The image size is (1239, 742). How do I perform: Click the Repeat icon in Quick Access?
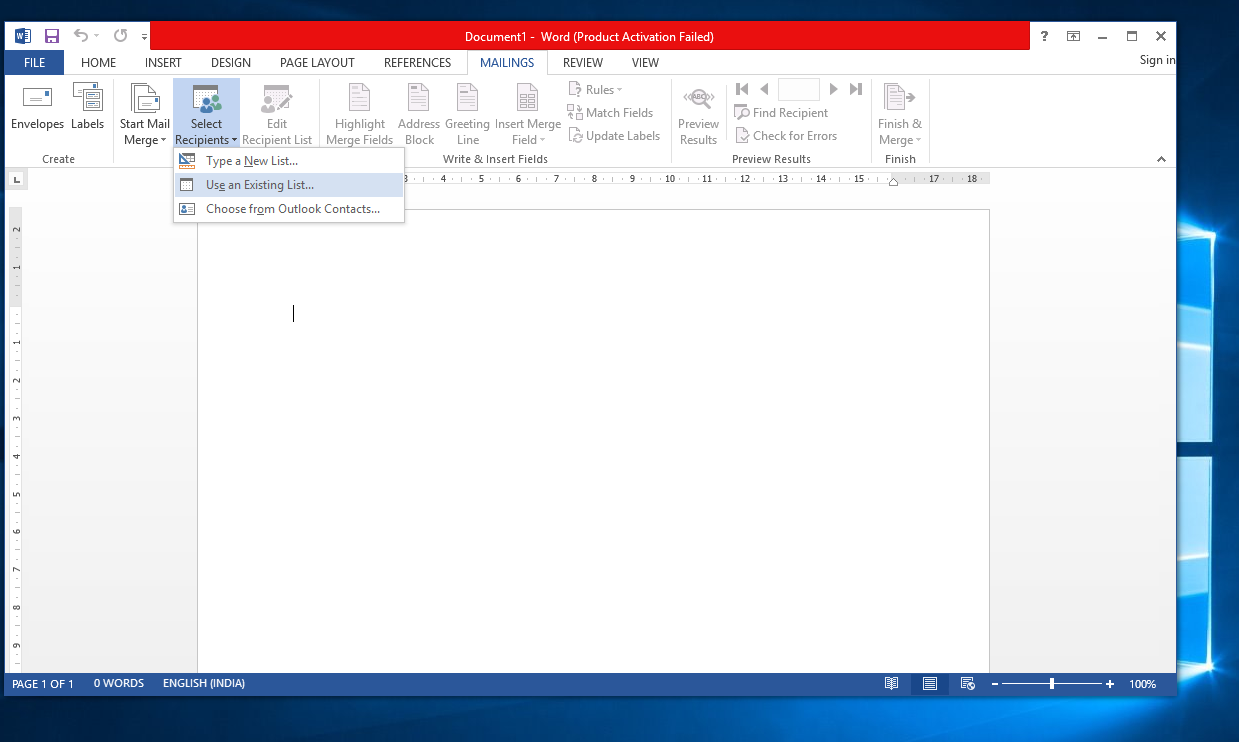(120, 36)
